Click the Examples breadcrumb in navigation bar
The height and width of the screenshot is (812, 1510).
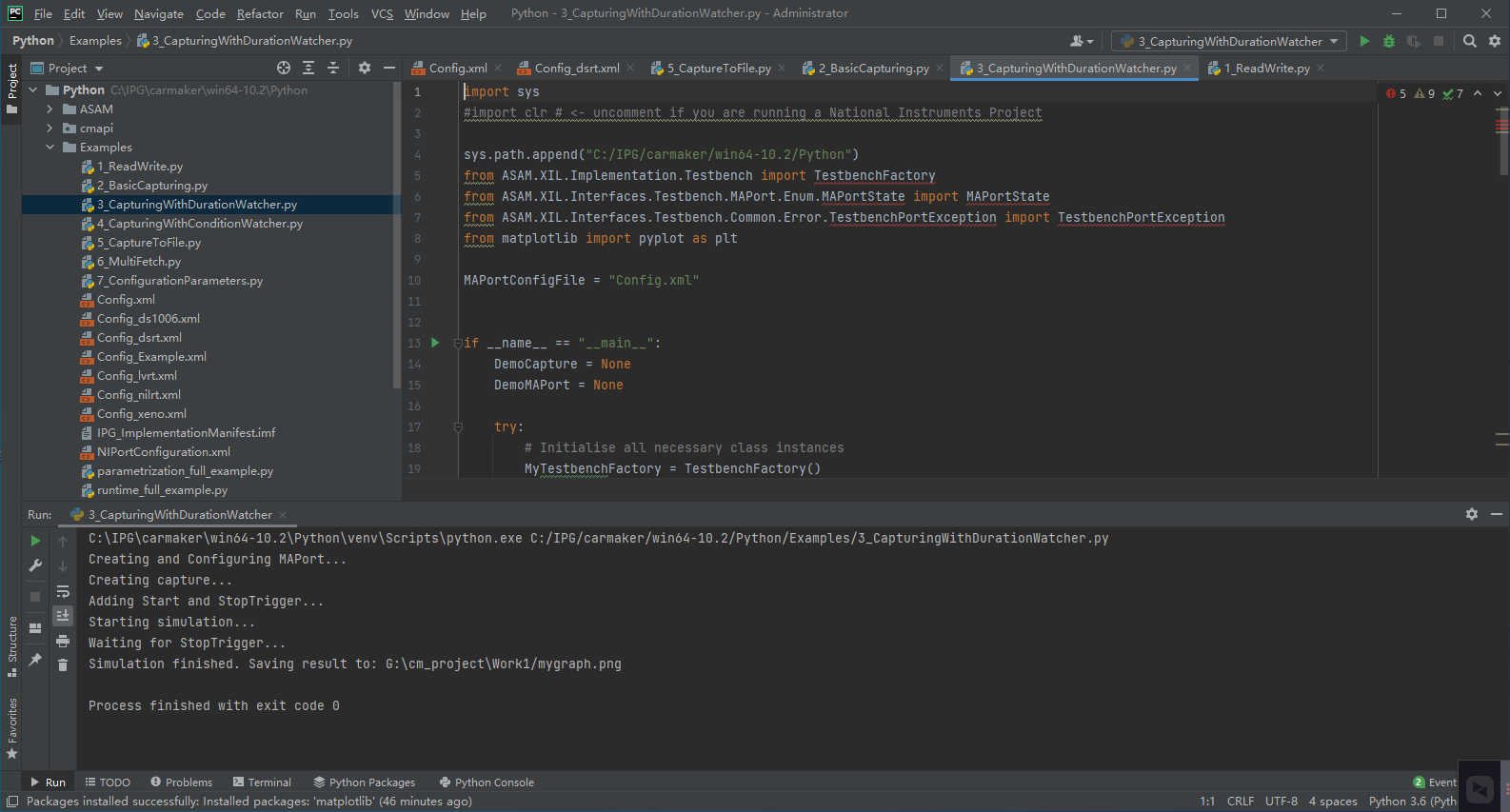click(95, 41)
